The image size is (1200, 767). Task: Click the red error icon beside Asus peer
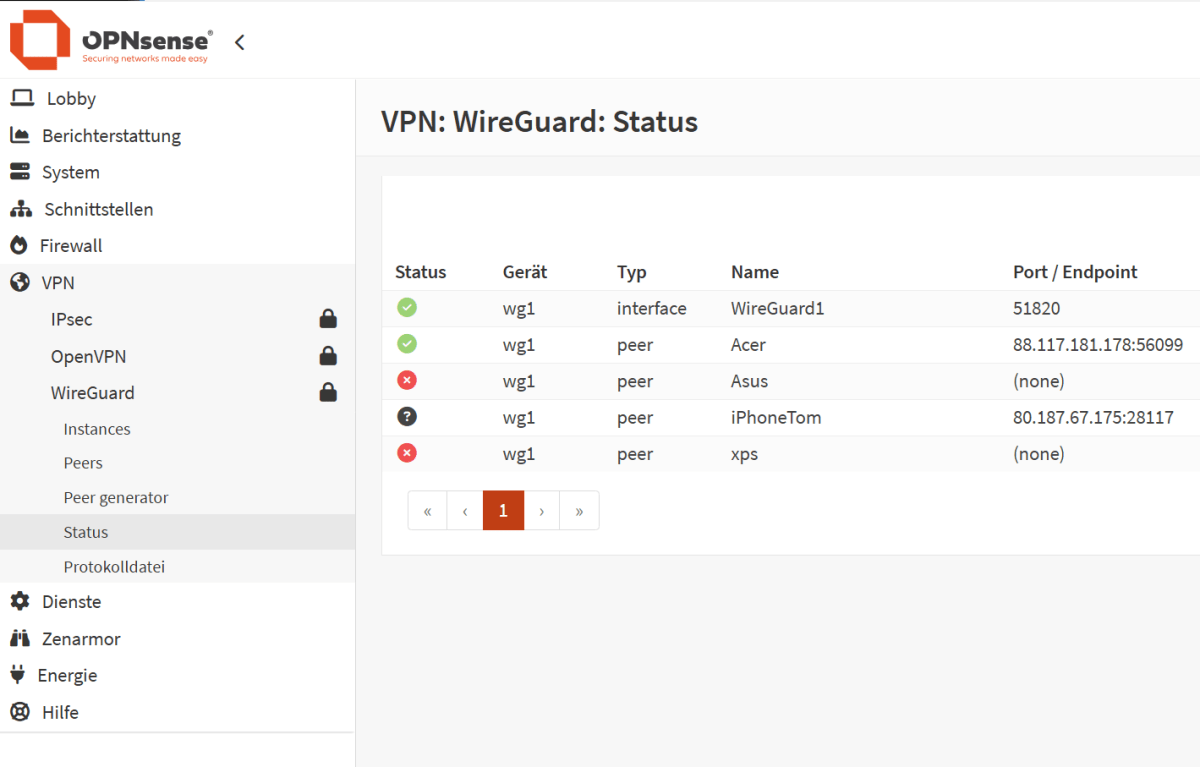pos(406,380)
